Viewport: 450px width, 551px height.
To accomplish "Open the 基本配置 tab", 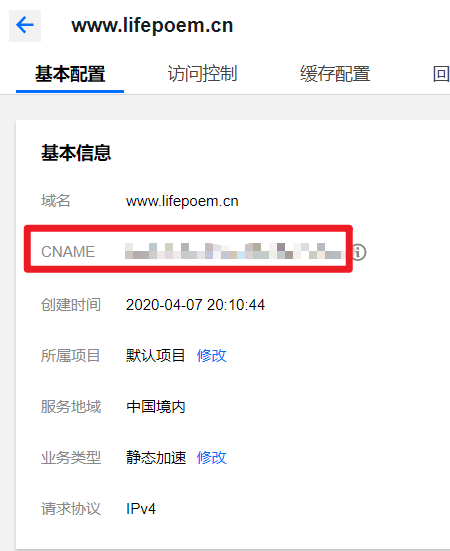I will [x=70, y=74].
